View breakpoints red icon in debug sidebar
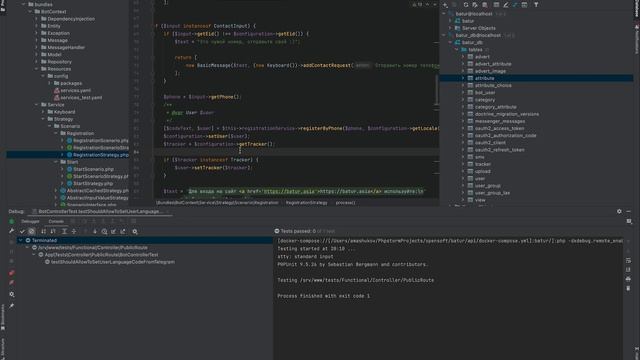 [11, 273]
